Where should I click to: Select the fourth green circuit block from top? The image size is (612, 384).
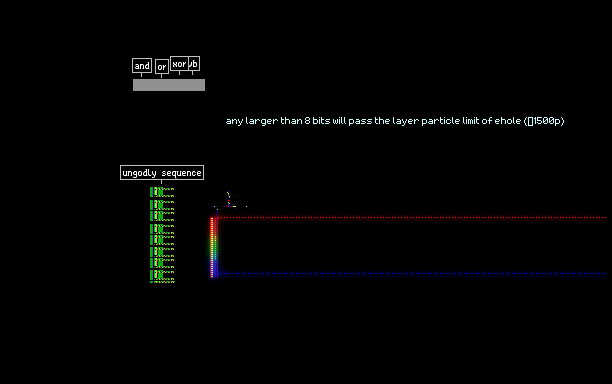click(162, 229)
